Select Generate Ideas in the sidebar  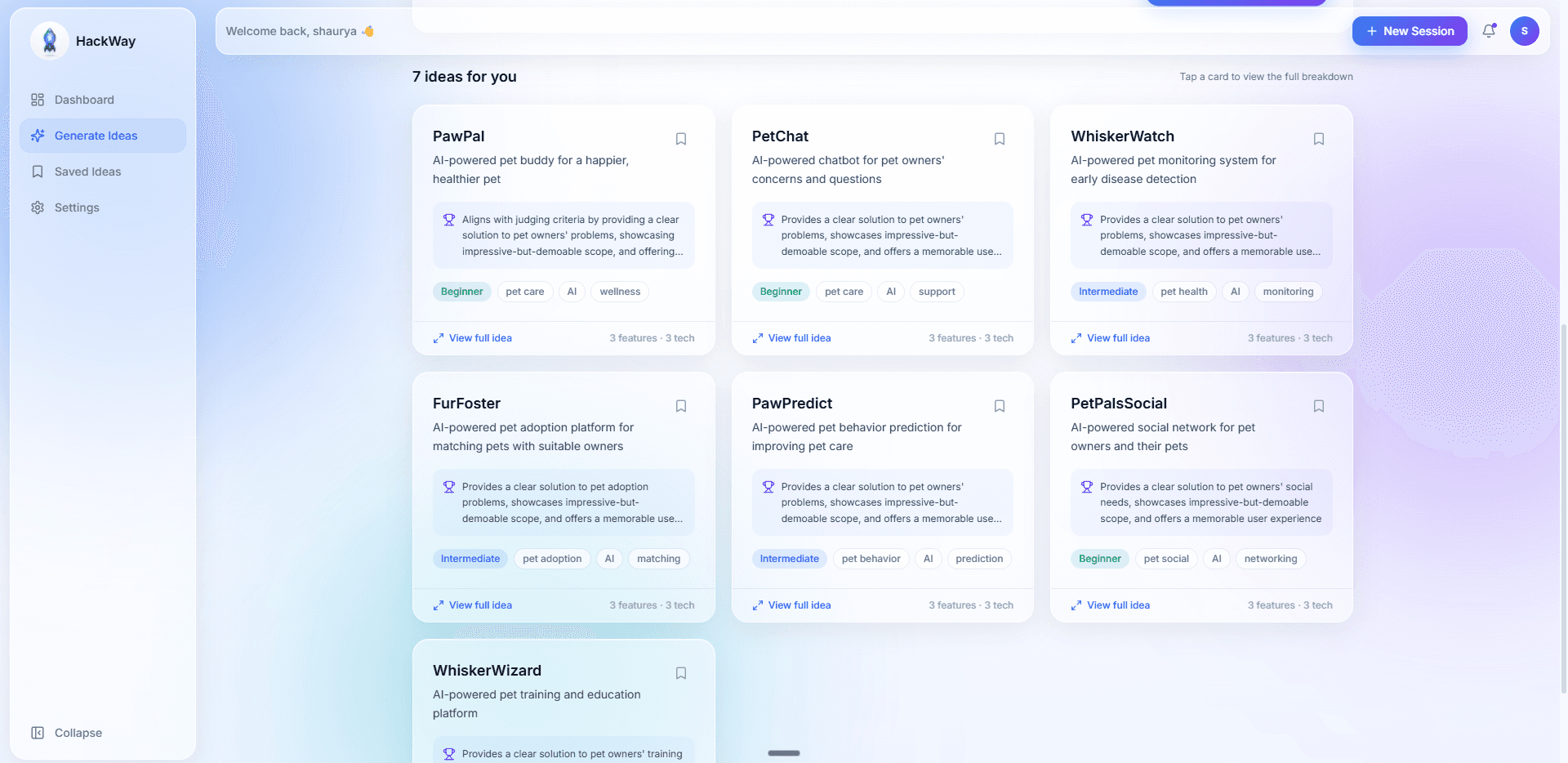pyautogui.click(x=103, y=136)
